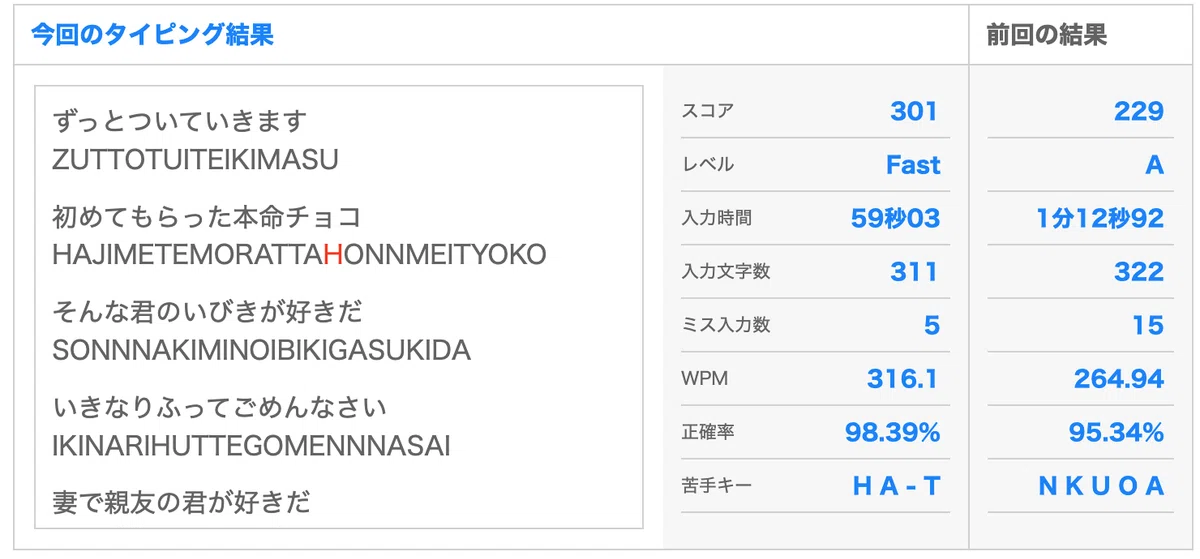This screenshot has height=559, width=1200.
Task: Click the previous weak keys N K U O A
Action: click(x=1102, y=486)
